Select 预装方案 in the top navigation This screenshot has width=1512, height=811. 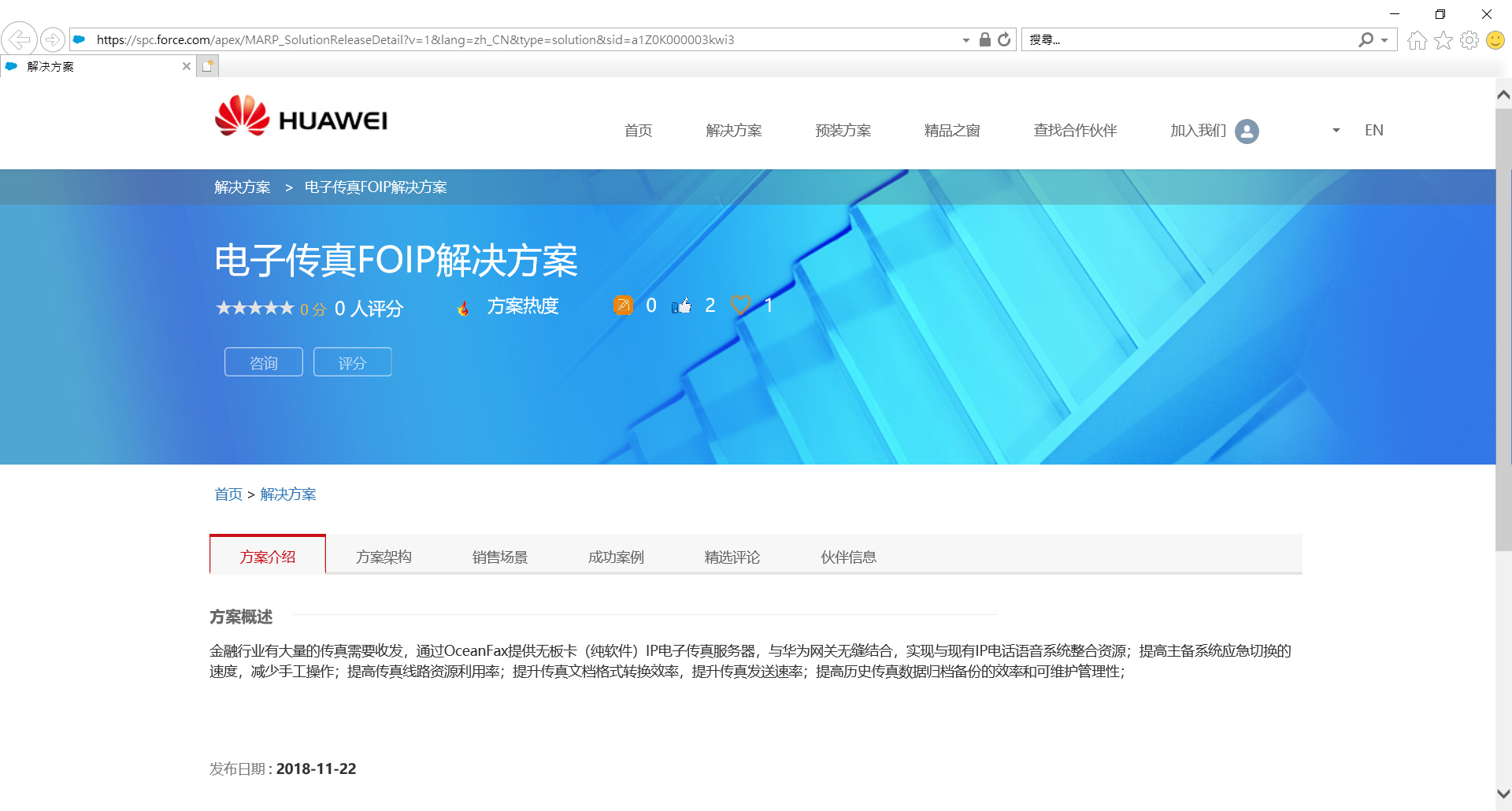(x=843, y=131)
